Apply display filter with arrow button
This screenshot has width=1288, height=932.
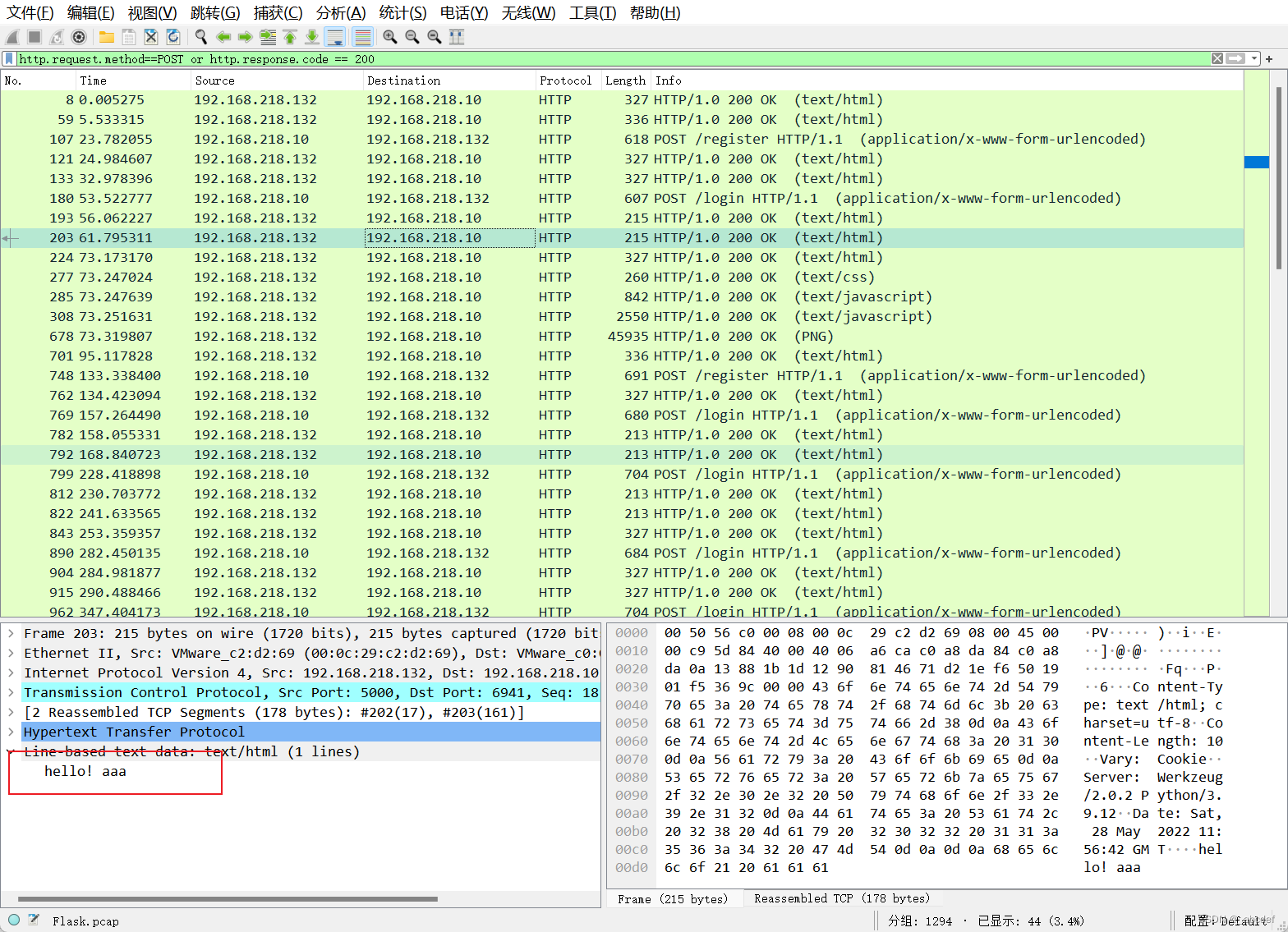coord(1235,59)
